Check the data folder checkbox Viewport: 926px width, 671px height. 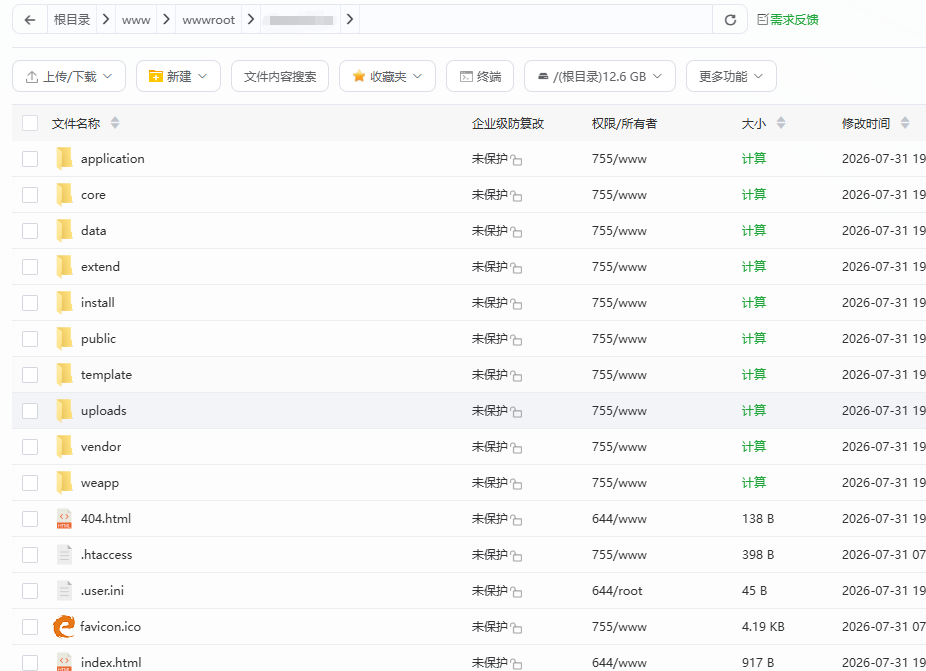[30, 231]
